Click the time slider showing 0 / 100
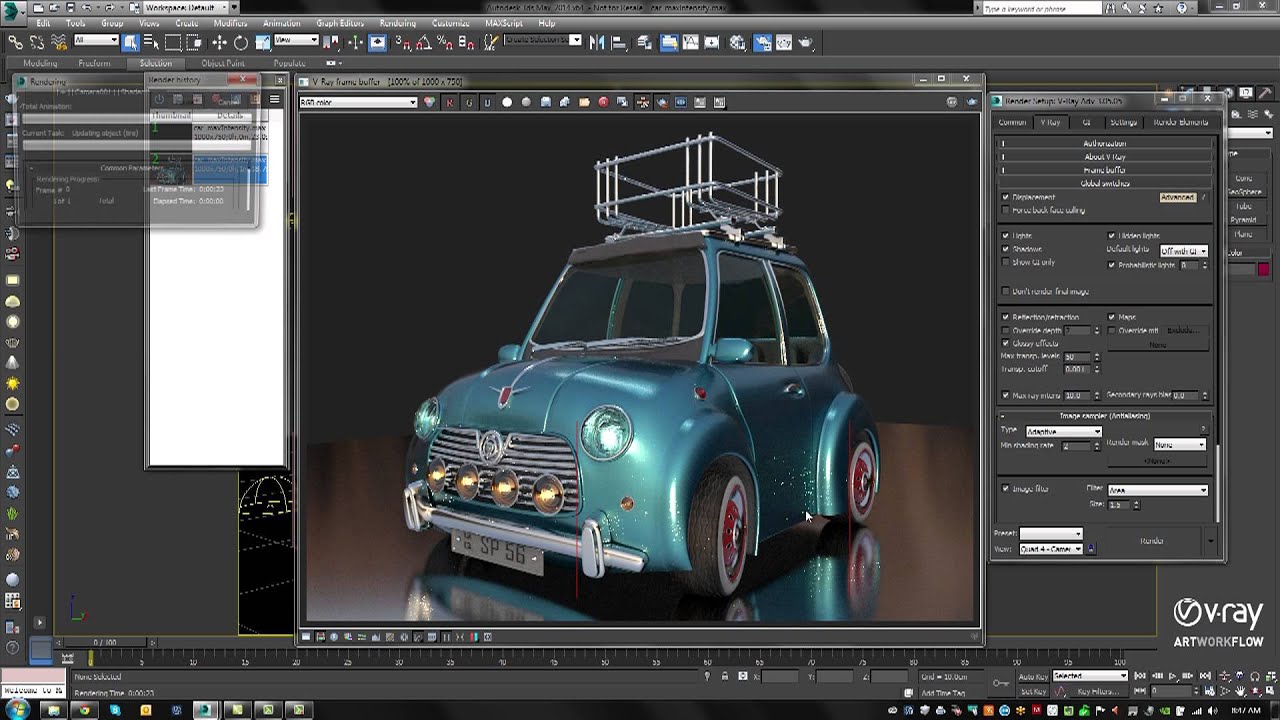 [x=104, y=642]
